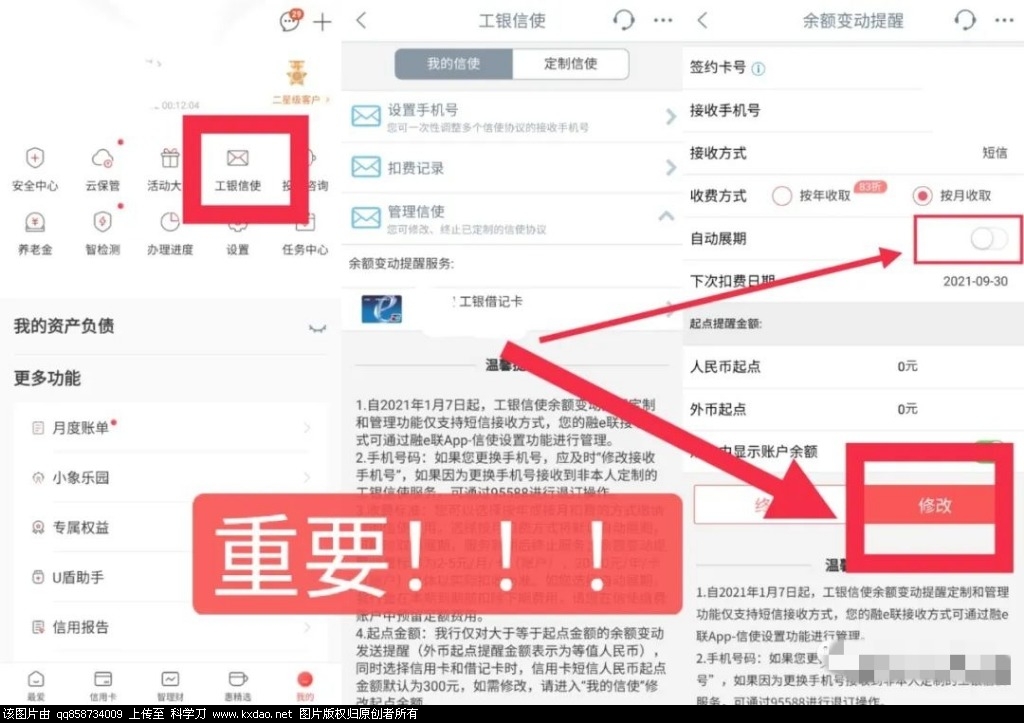Screen dimensions: 1024x723
Task: Open the 扣费记录 row chevron
Action: pyautogui.click(x=670, y=167)
